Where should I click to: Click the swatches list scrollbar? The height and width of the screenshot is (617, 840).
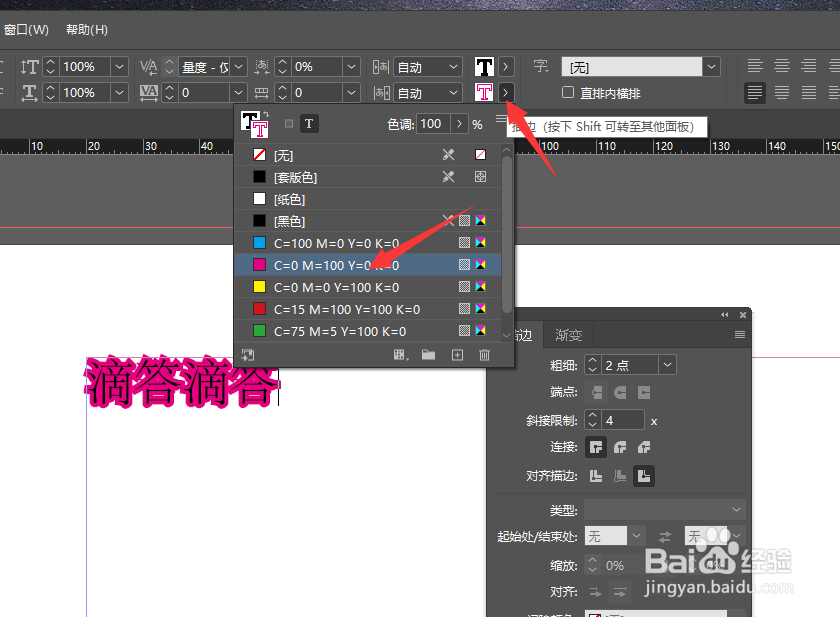click(507, 235)
